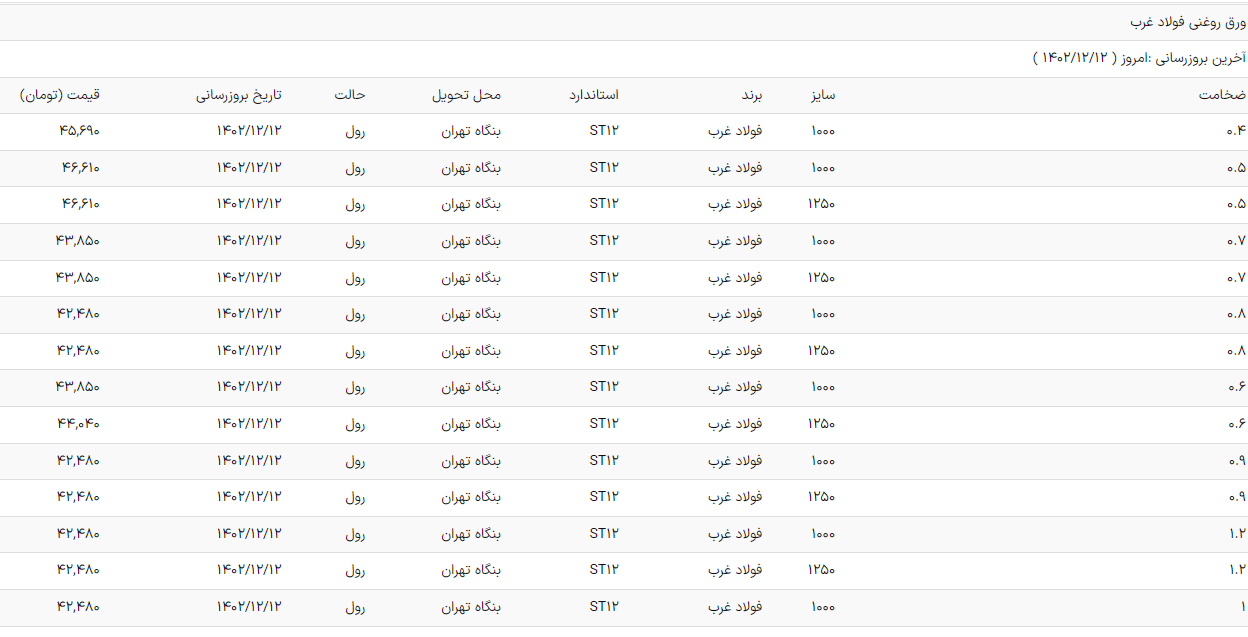Click the تاریخ بروزرسانی (update date) column header
Viewport: 1248px width, 637px height.
click(239, 96)
